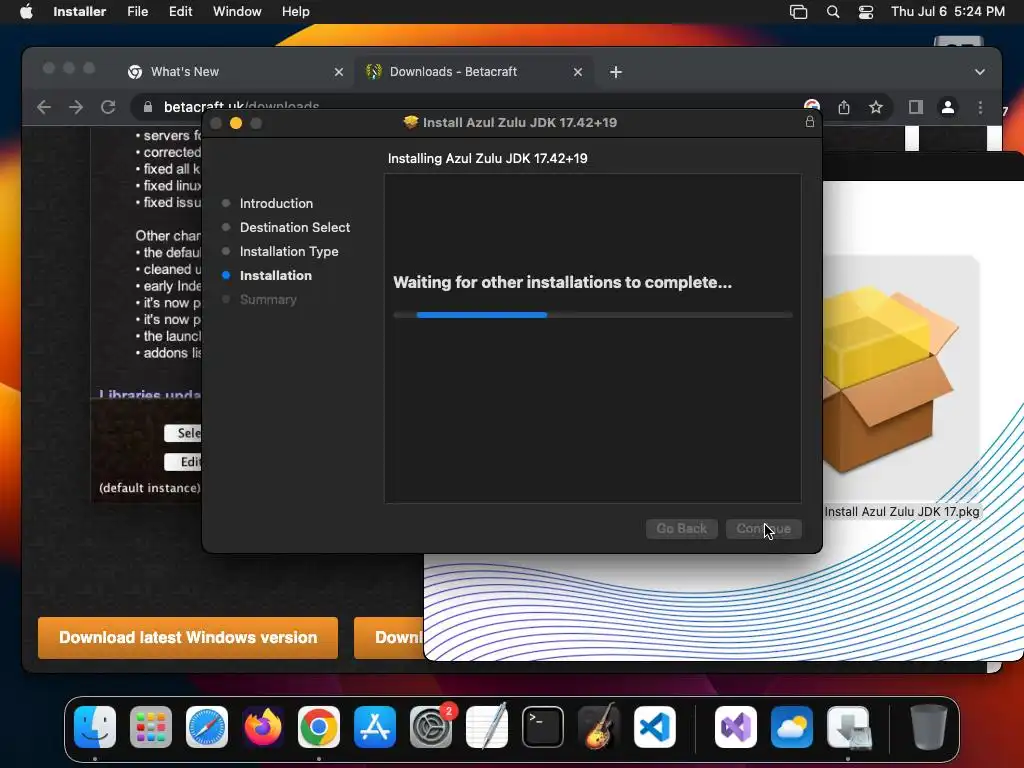Click the installation progress bar

593,315
